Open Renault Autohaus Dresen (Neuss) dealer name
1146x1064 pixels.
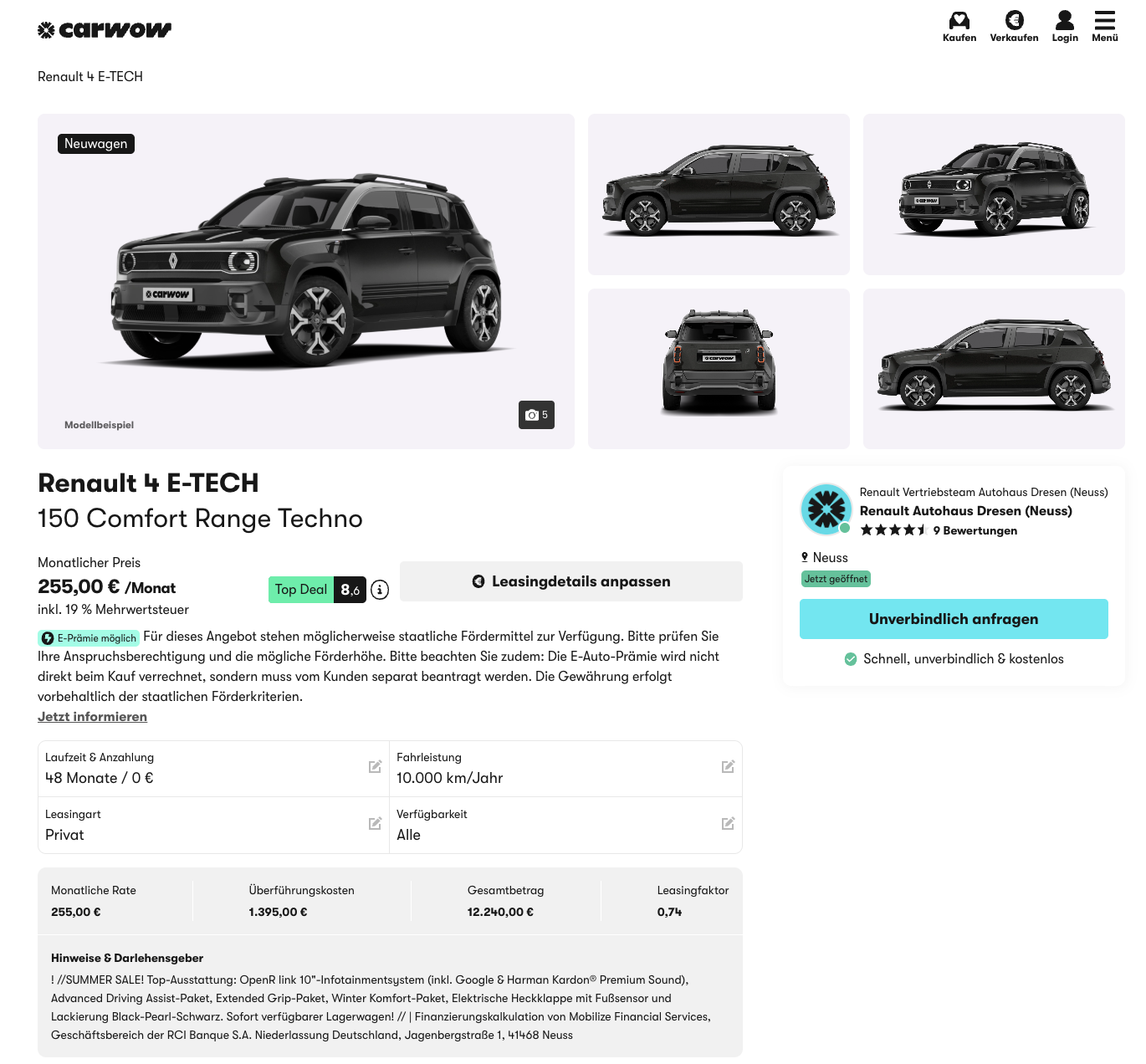tap(966, 511)
